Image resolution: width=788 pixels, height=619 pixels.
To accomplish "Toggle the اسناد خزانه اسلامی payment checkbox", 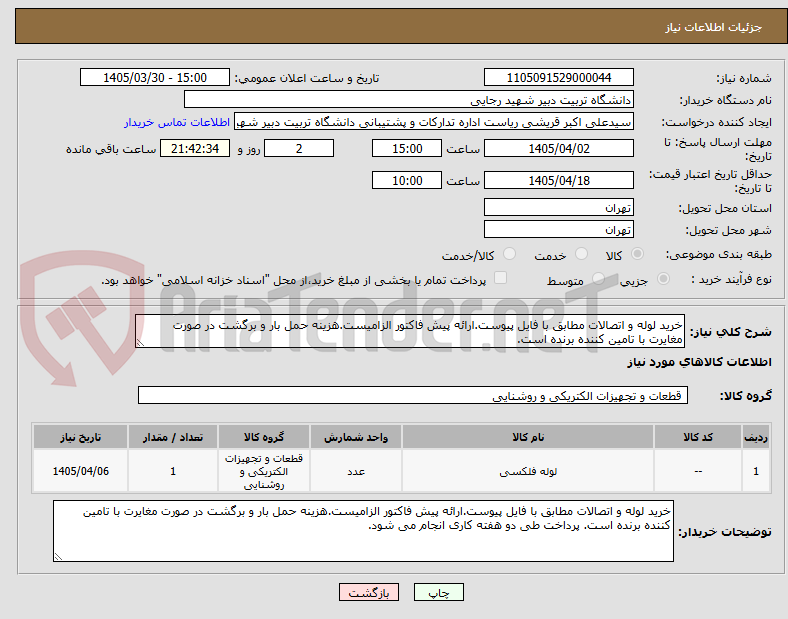I will (500, 278).
